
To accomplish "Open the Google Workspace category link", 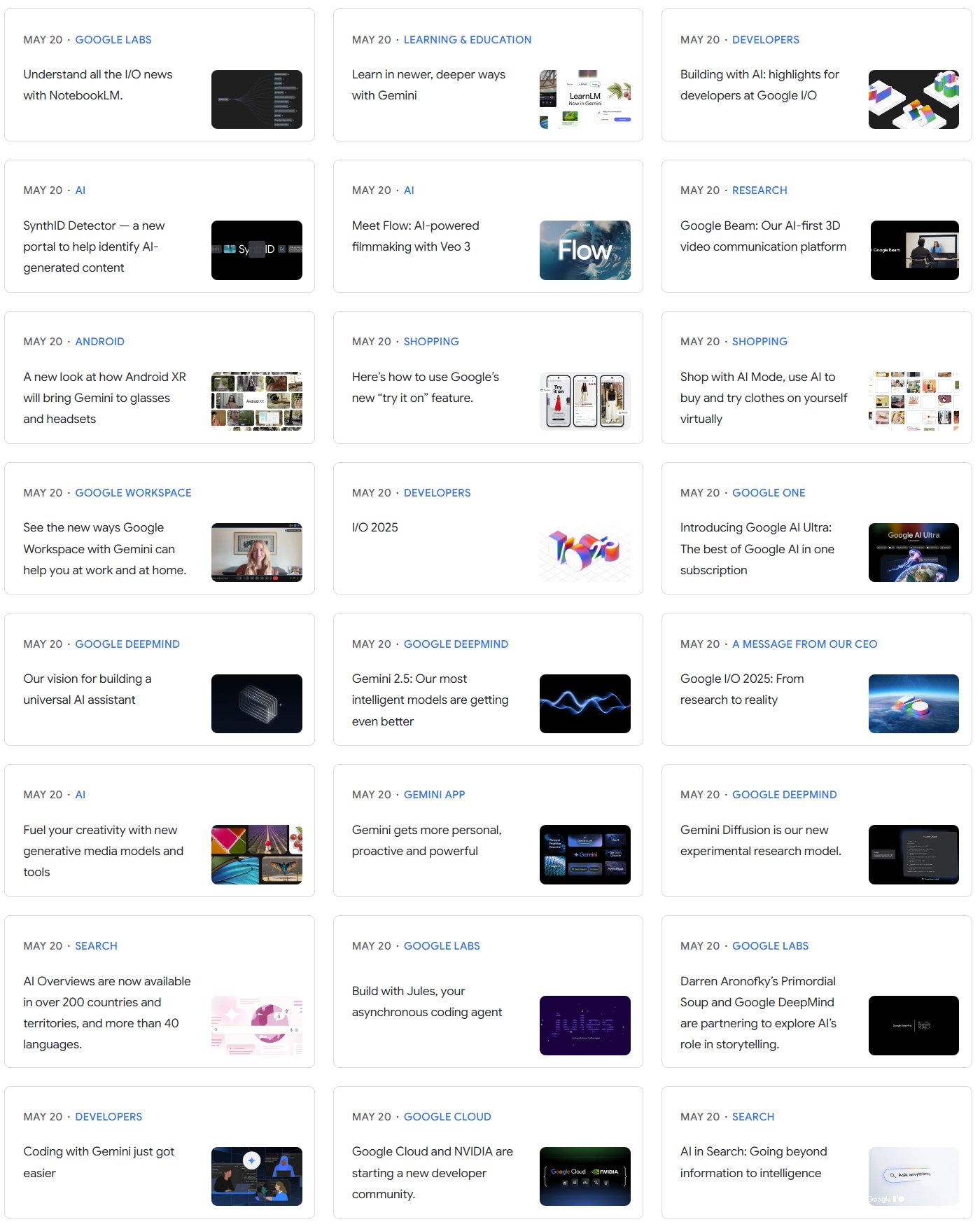I will pyautogui.click(x=133, y=493).
